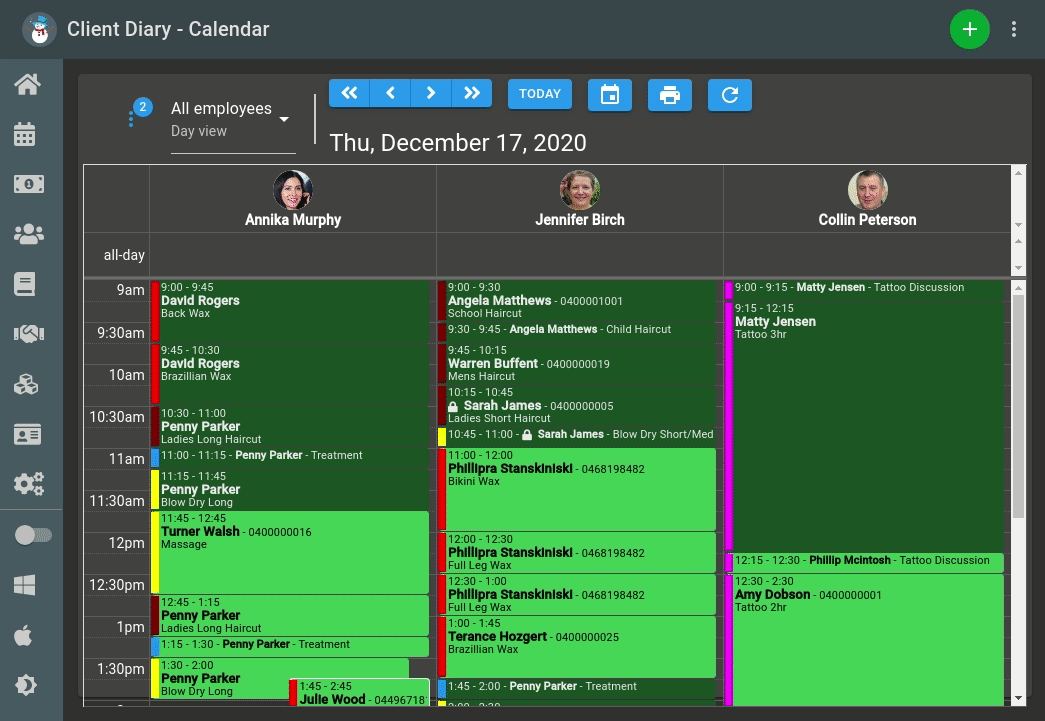Click Collin Peterson's avatar
Screen dimensions: 1045x721
pos(867,190)
